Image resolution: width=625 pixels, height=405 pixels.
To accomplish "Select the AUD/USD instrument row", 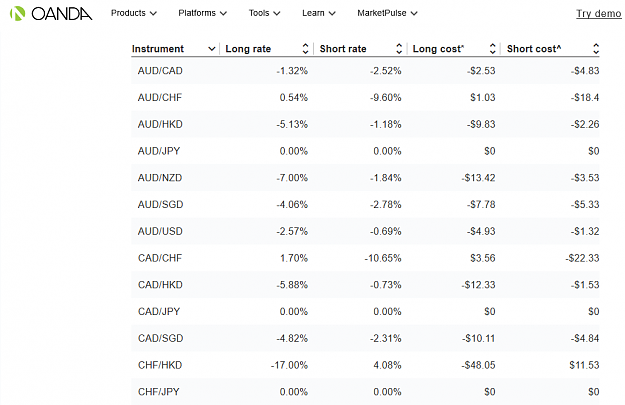I will pos(365,231).
